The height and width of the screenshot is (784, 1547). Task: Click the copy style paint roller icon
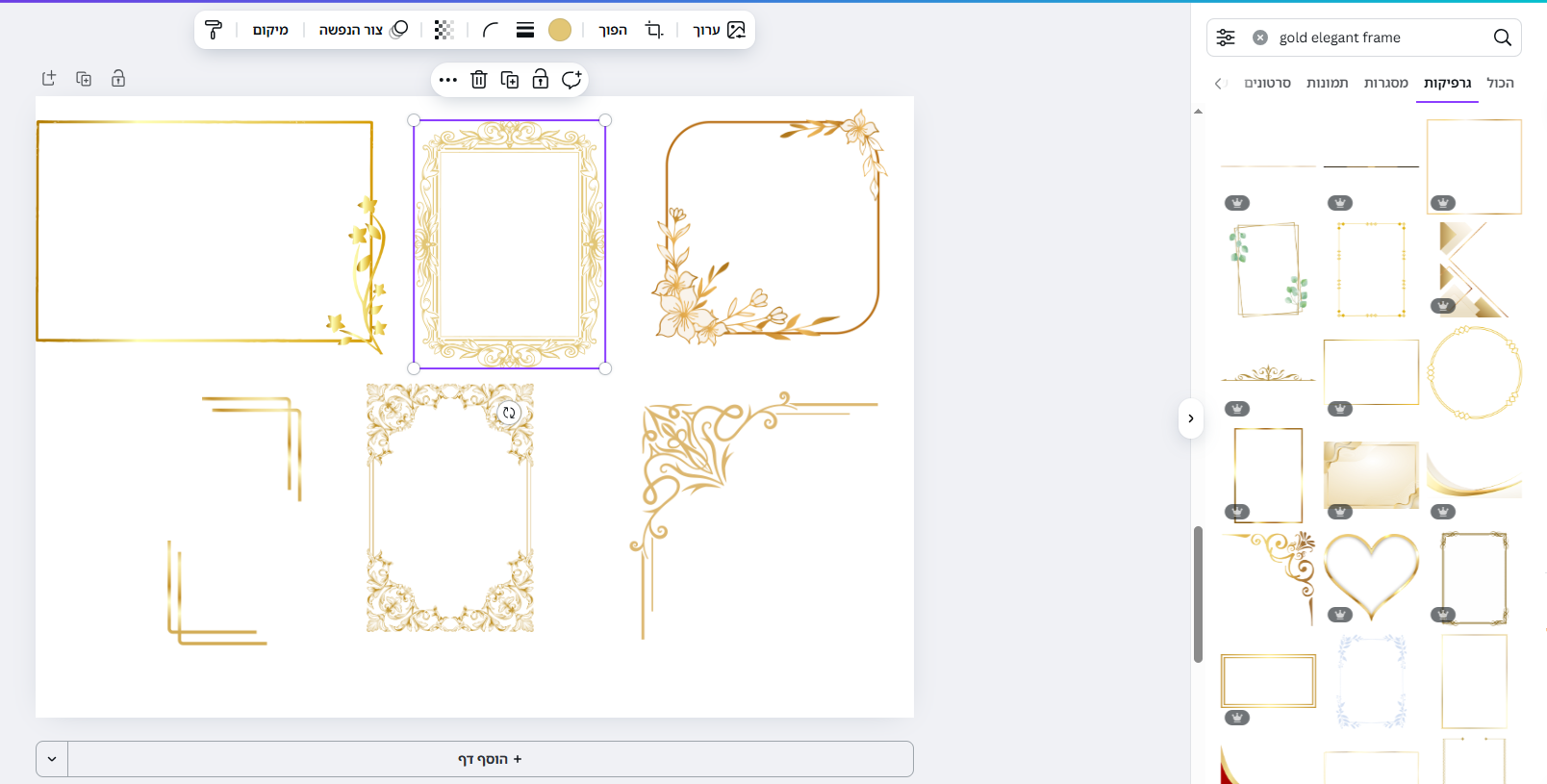point(214,30)
